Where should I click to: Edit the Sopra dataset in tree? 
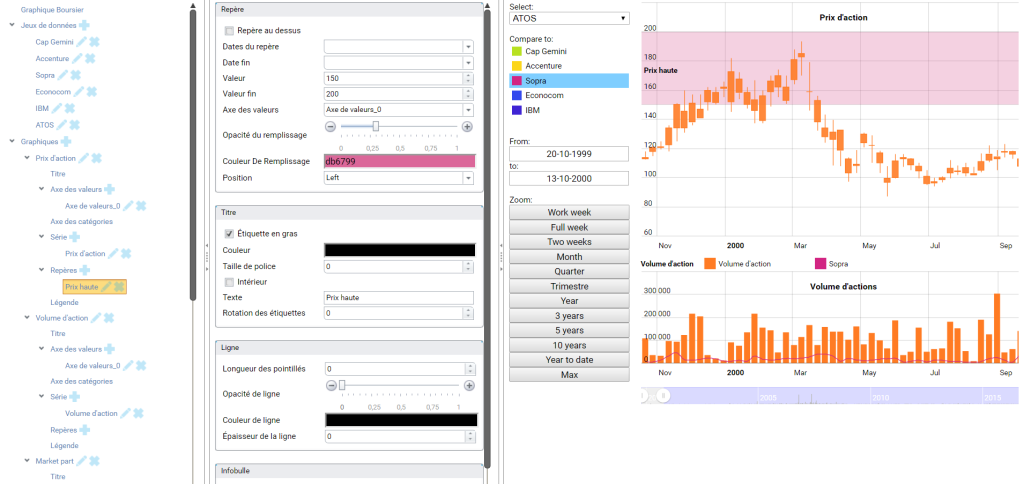[x=63, y=75]
